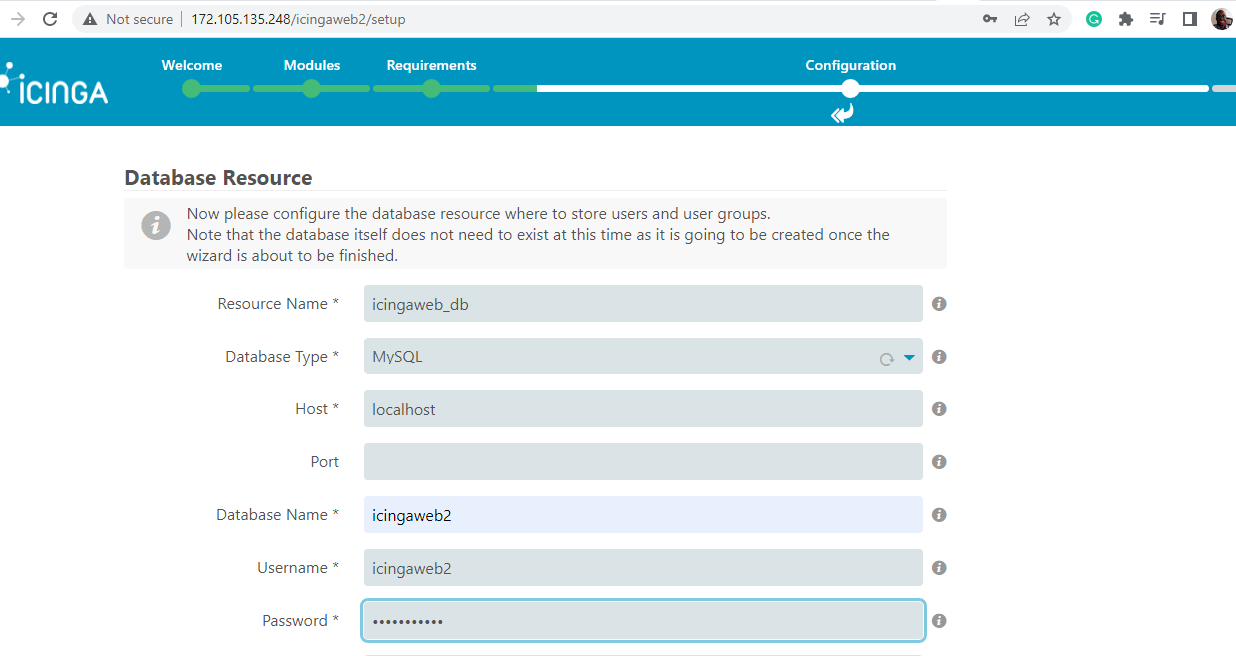
Task: Click the share page icon
Action: pyautogui.click(x=1022, y=19)
